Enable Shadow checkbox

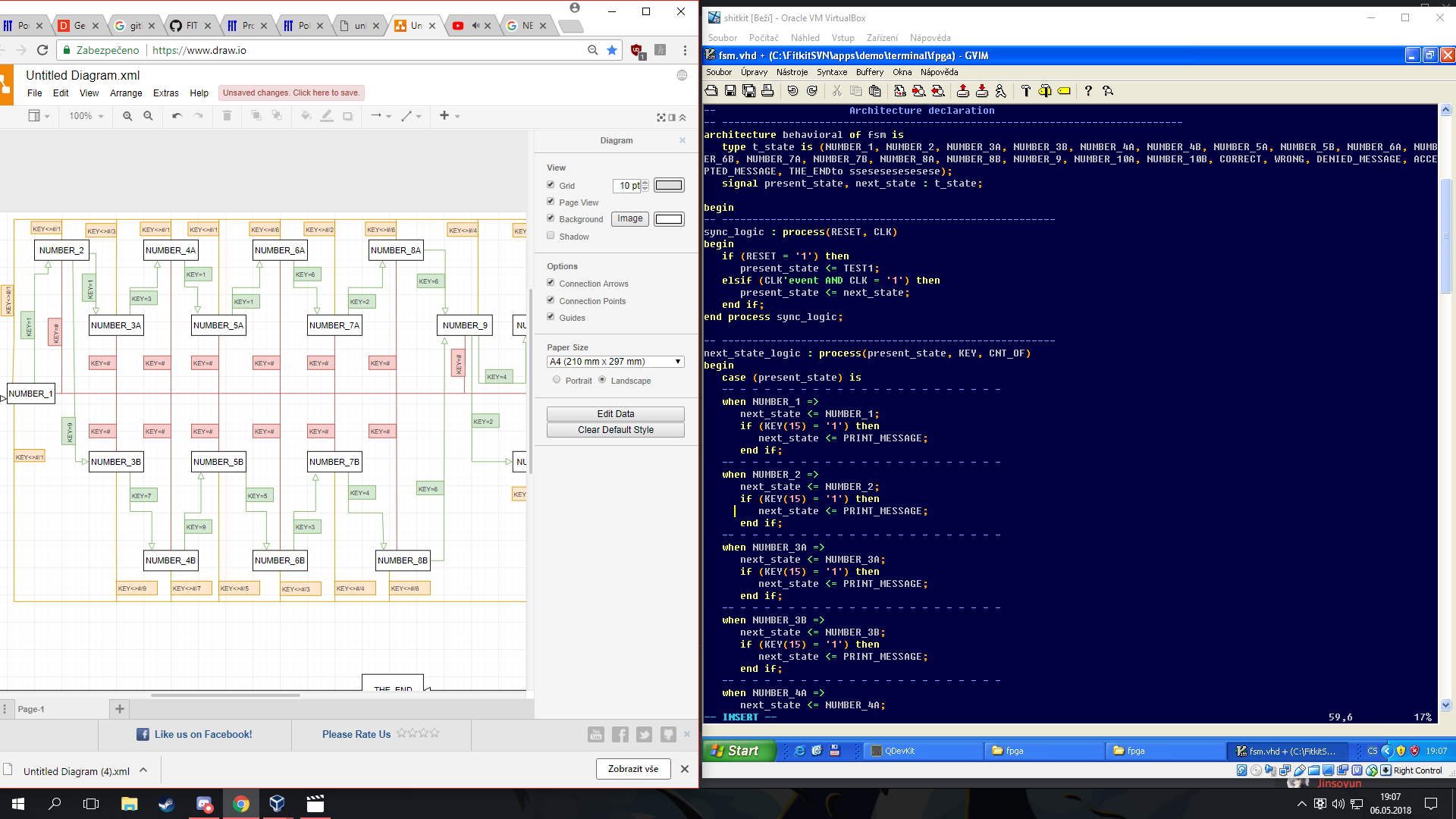(x=551, y=235)
